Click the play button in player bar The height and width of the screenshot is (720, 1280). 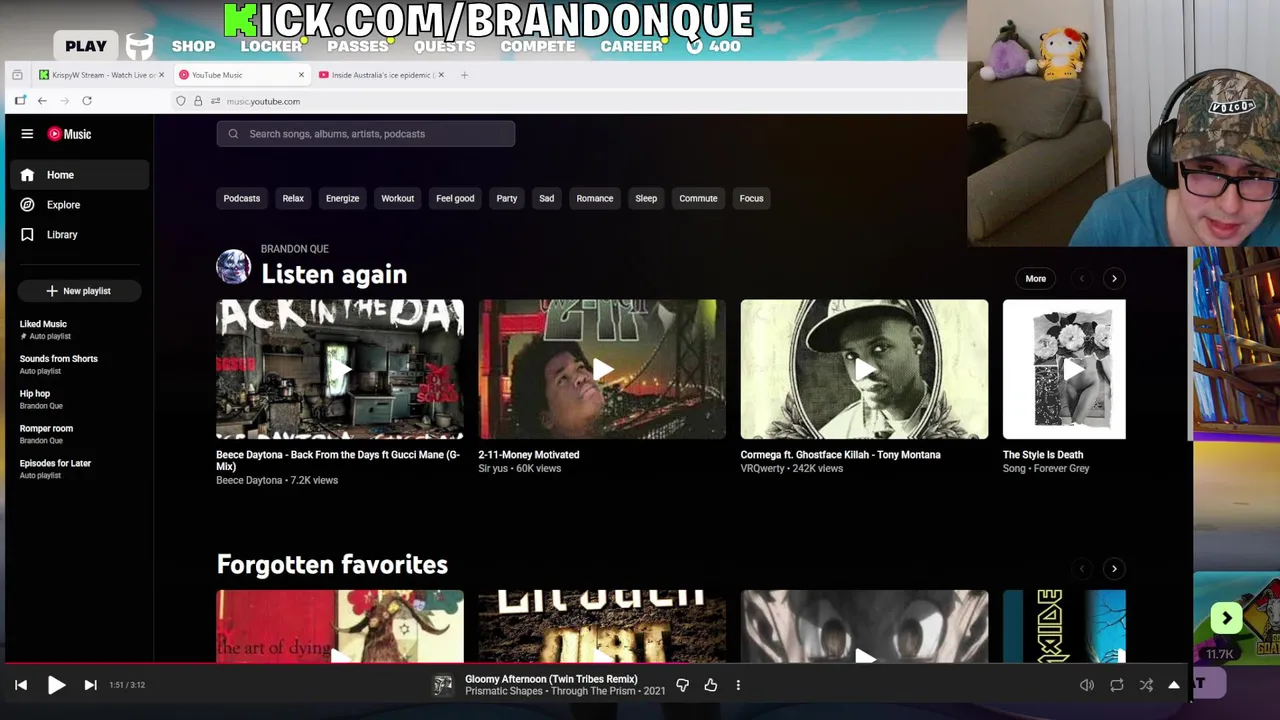click(56, 685)
